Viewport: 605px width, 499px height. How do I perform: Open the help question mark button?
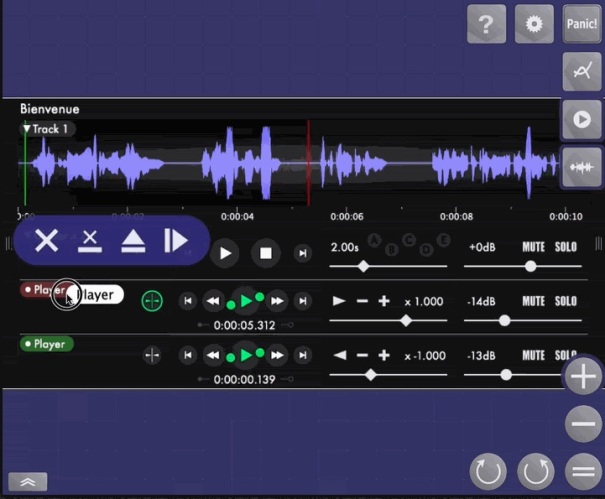(x=486, y=25)
